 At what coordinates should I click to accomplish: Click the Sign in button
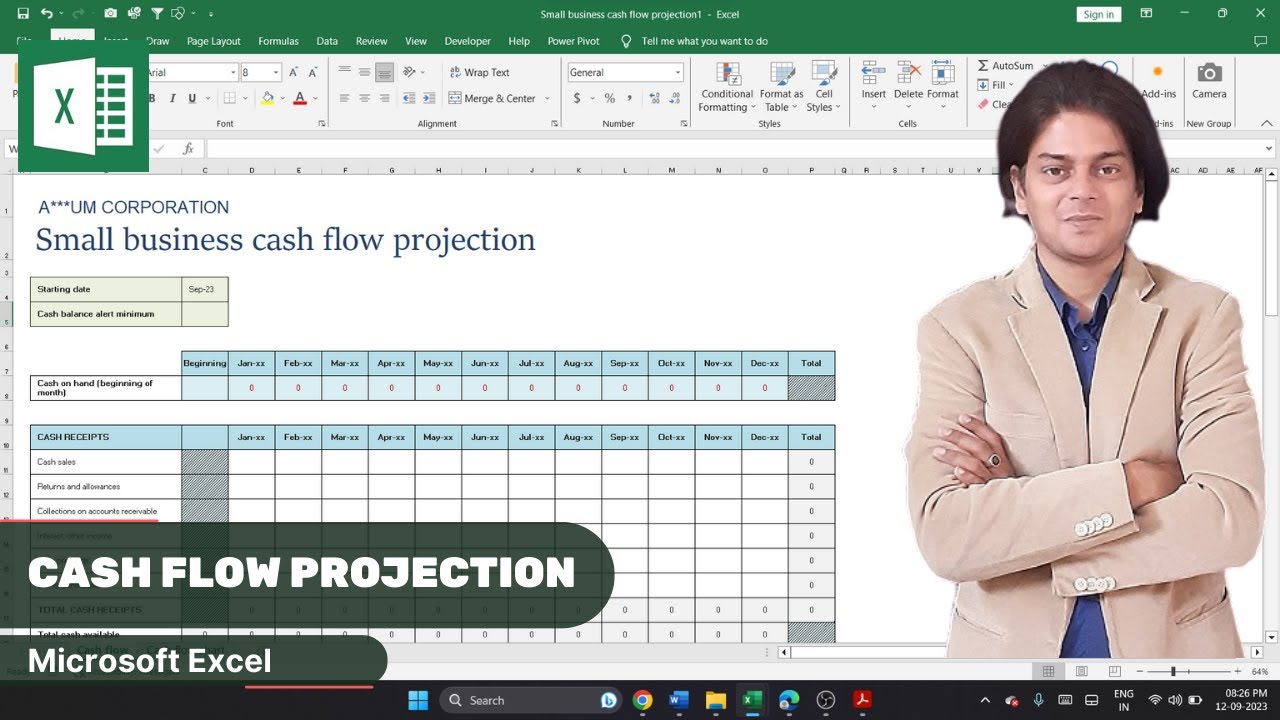click(x=1098, y=14)
